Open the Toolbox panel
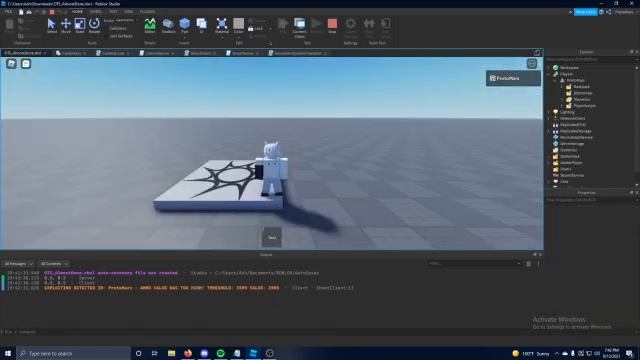Image resolution: width=640 pixels, height=360 pixels. 168,26
